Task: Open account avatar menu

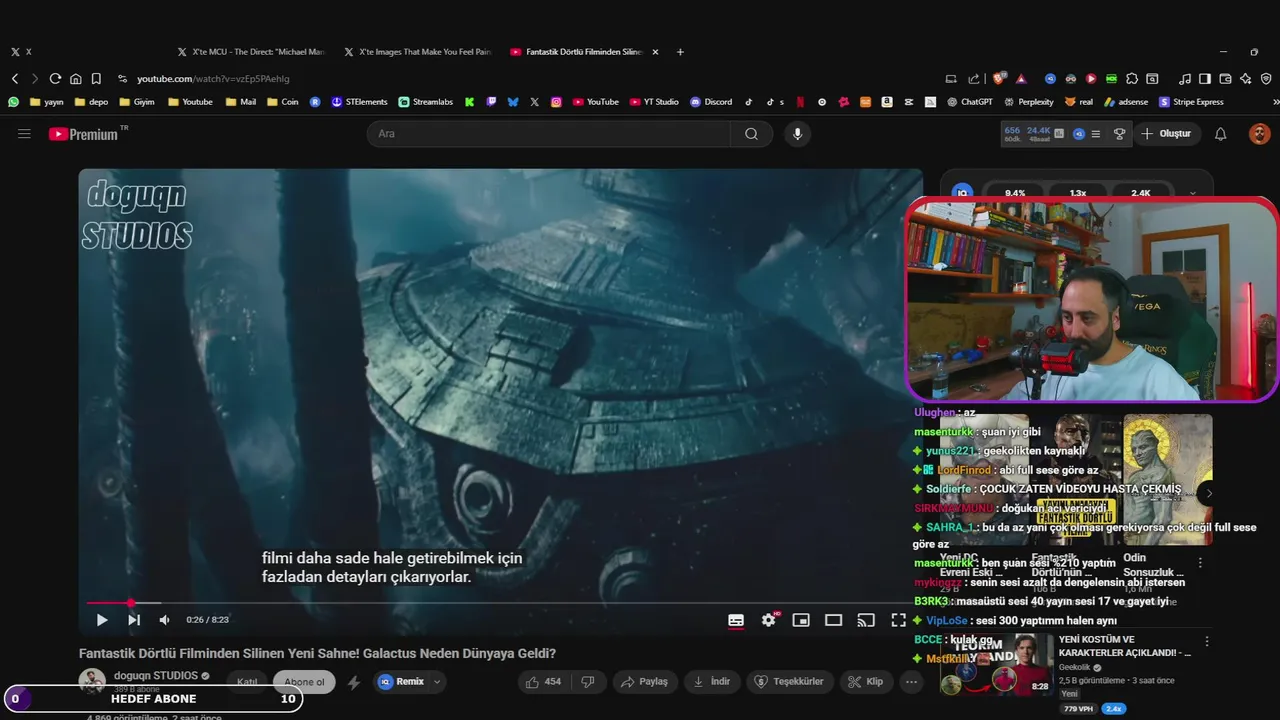Action: (x=1259, y=134)
